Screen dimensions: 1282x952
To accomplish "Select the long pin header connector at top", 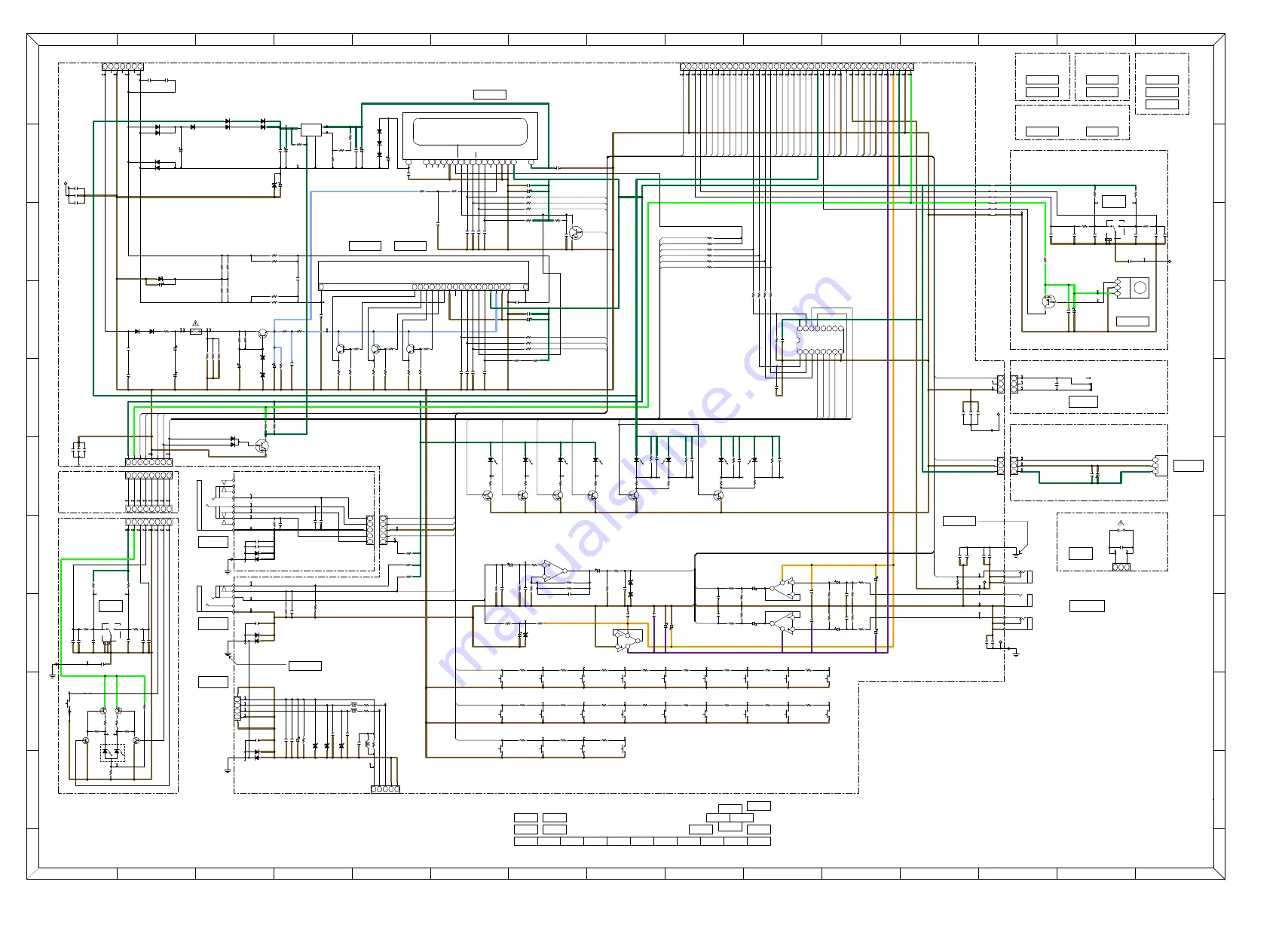I will 797,67.
